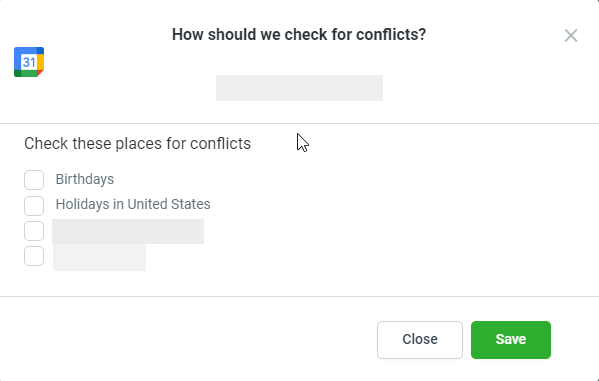This screenshot has height=381, width=599.
Task: Save the conflict checking settings
Action: pyautogui.click(x=511, y=340)
